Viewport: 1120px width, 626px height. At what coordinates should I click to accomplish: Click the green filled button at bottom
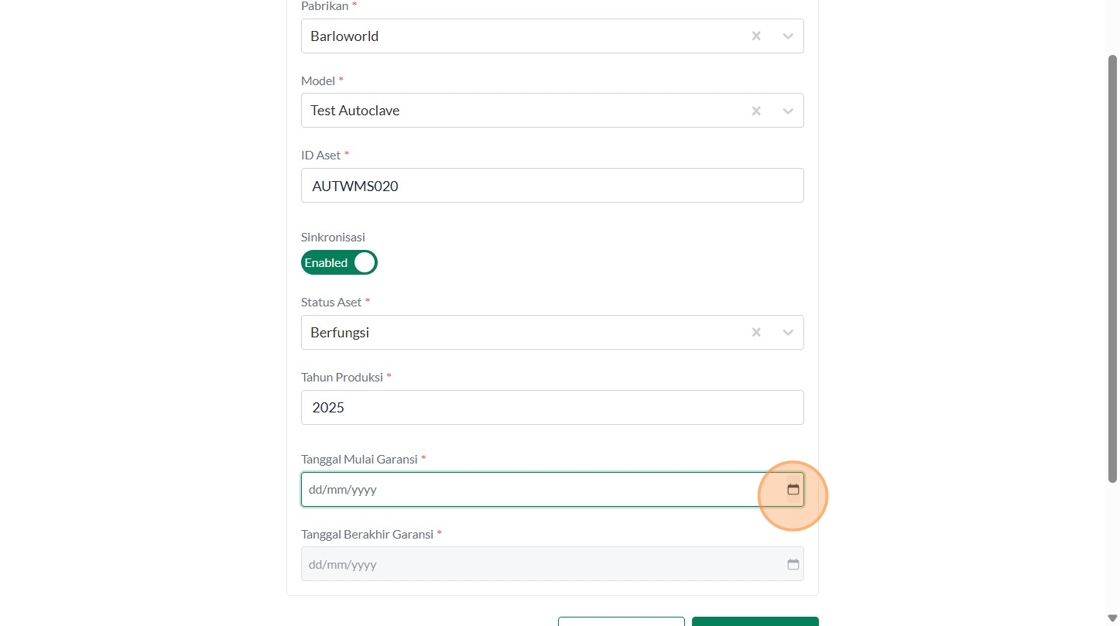755,621
